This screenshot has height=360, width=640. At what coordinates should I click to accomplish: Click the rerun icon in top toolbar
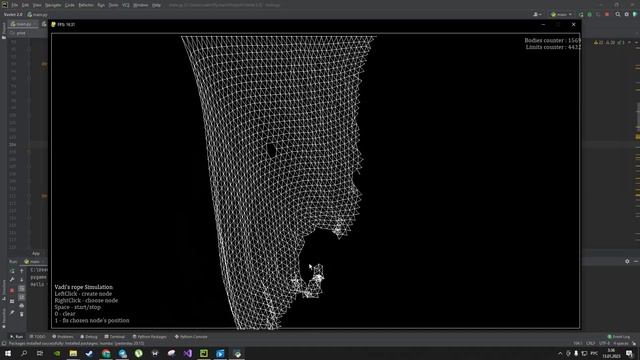[x=581, y=15]
